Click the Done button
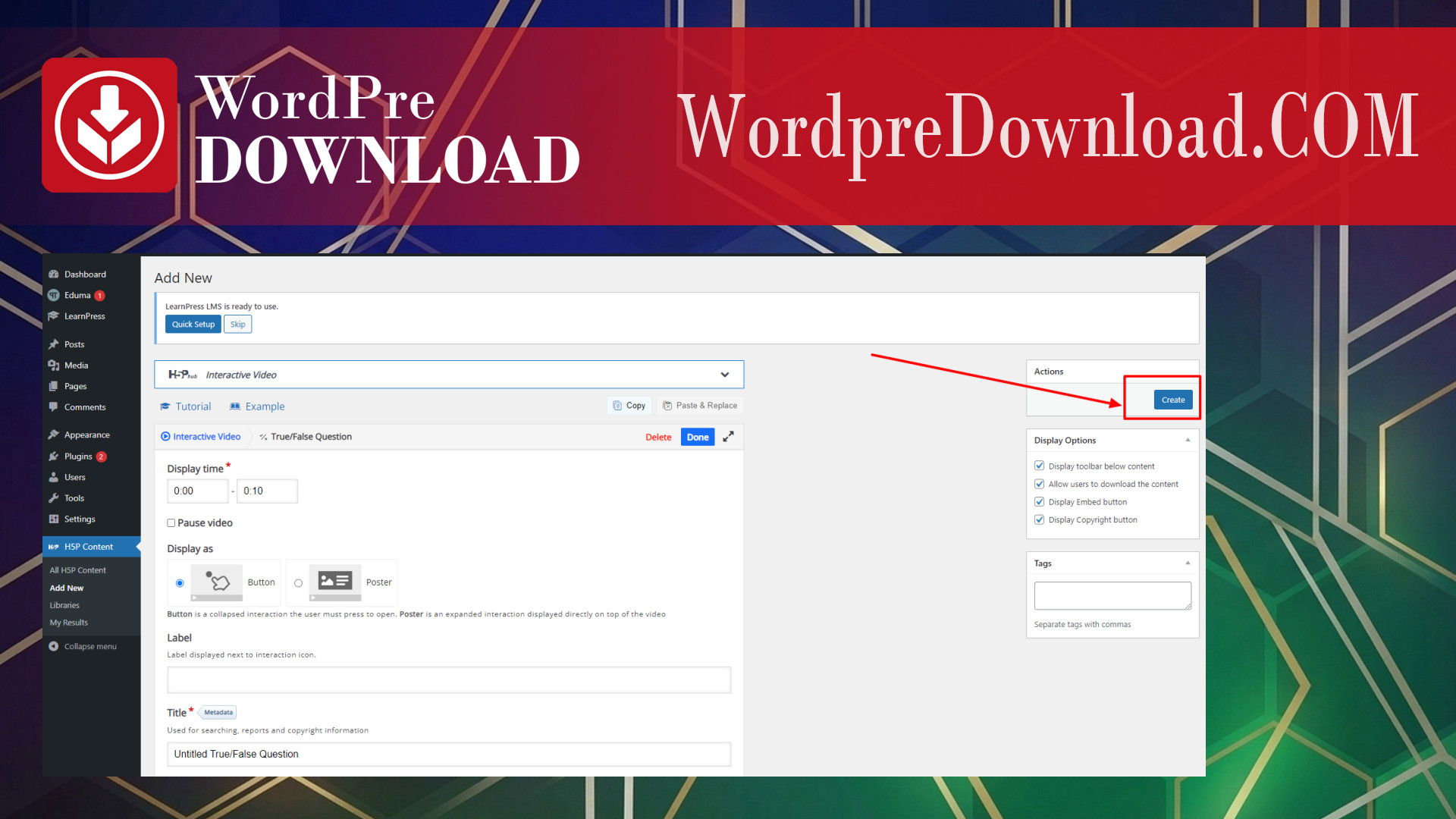 point(698,437)
